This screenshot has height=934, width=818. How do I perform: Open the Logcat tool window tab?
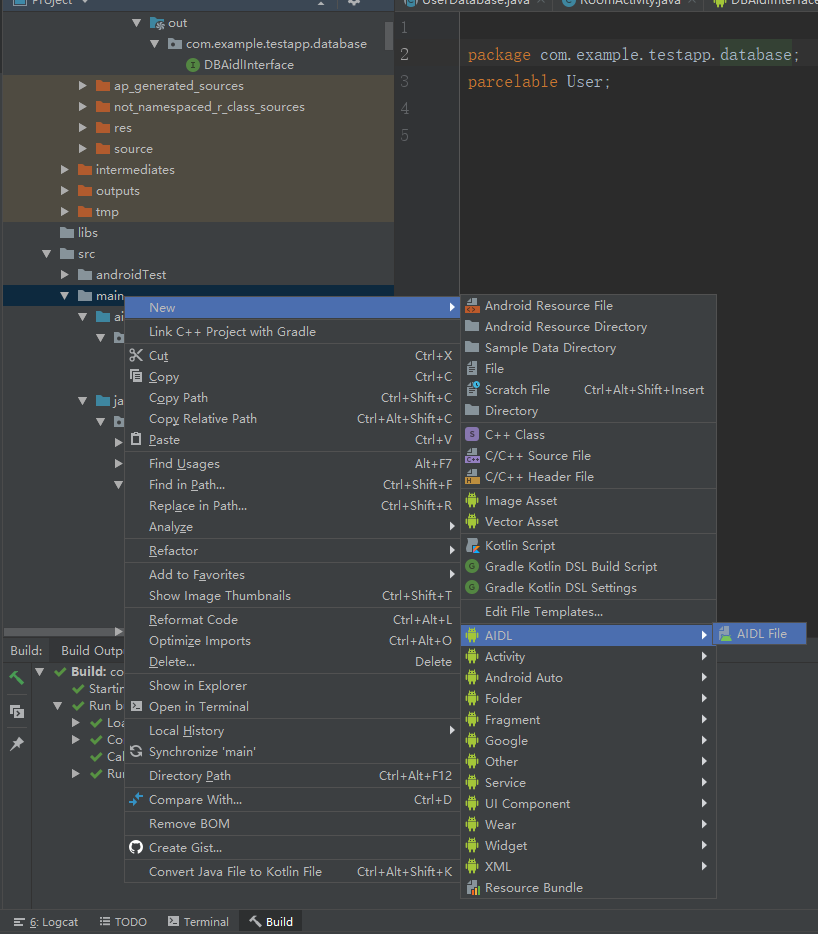pos(46,921)
